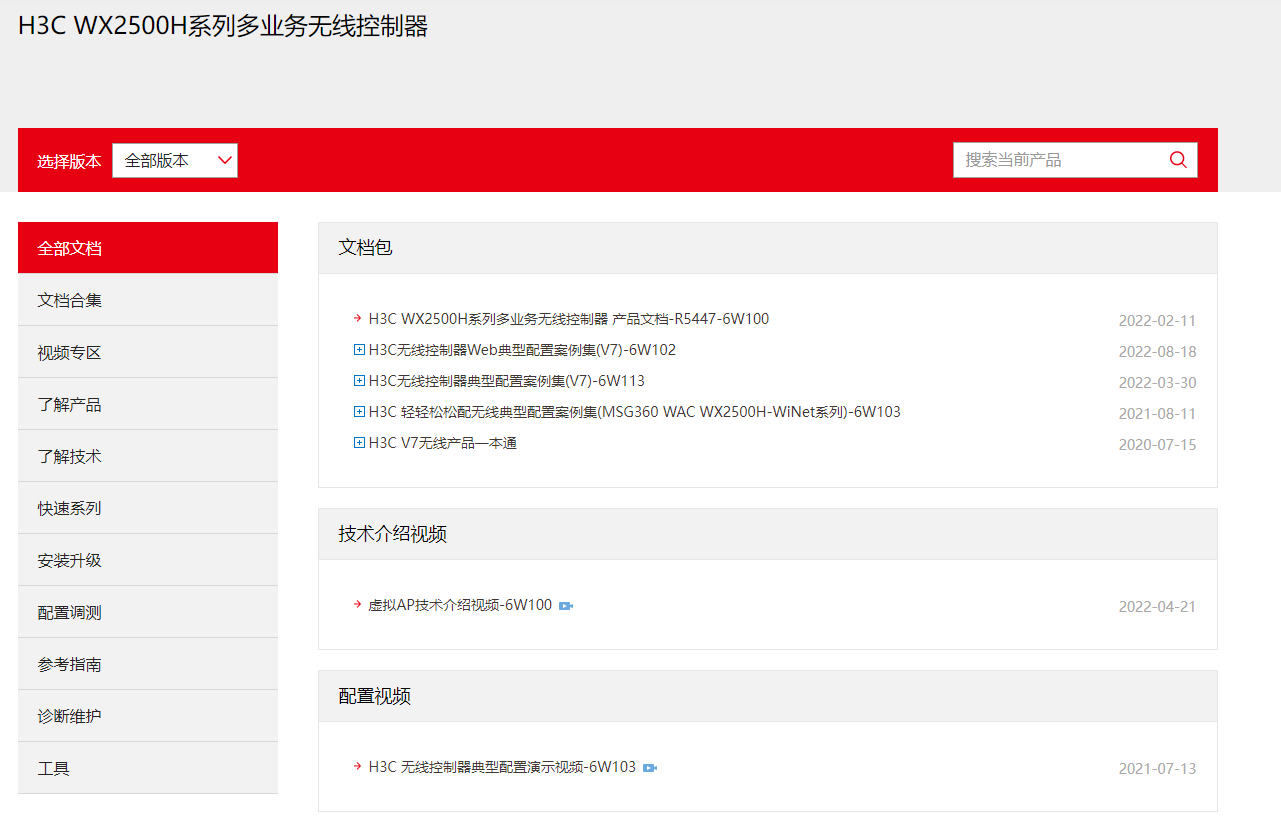Click the 技术介绍视频 section header
The height and width of the screenshot is (821, 1281).
point(768,534)
